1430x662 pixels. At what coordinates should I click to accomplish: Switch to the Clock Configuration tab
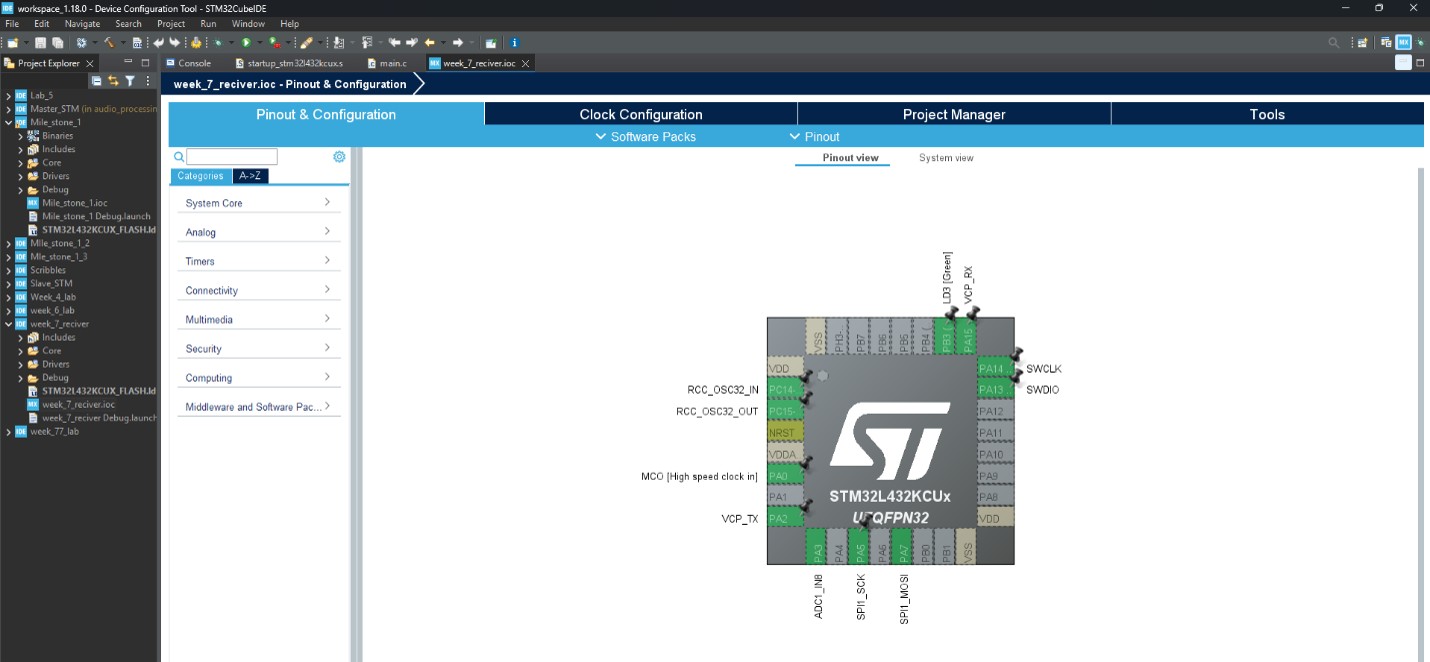click(641, 114)
